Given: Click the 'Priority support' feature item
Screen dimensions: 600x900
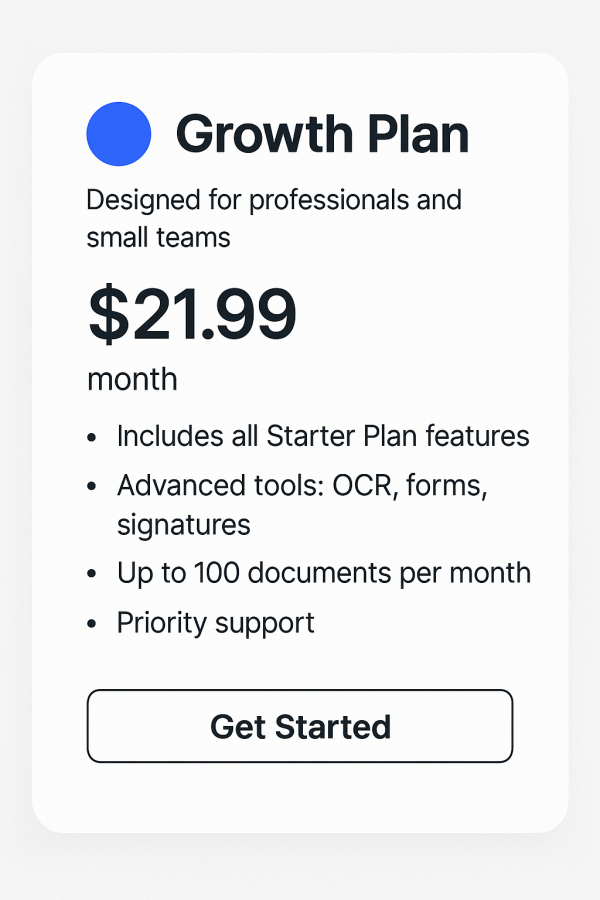Looking at the screenshot, I should 215,622.
